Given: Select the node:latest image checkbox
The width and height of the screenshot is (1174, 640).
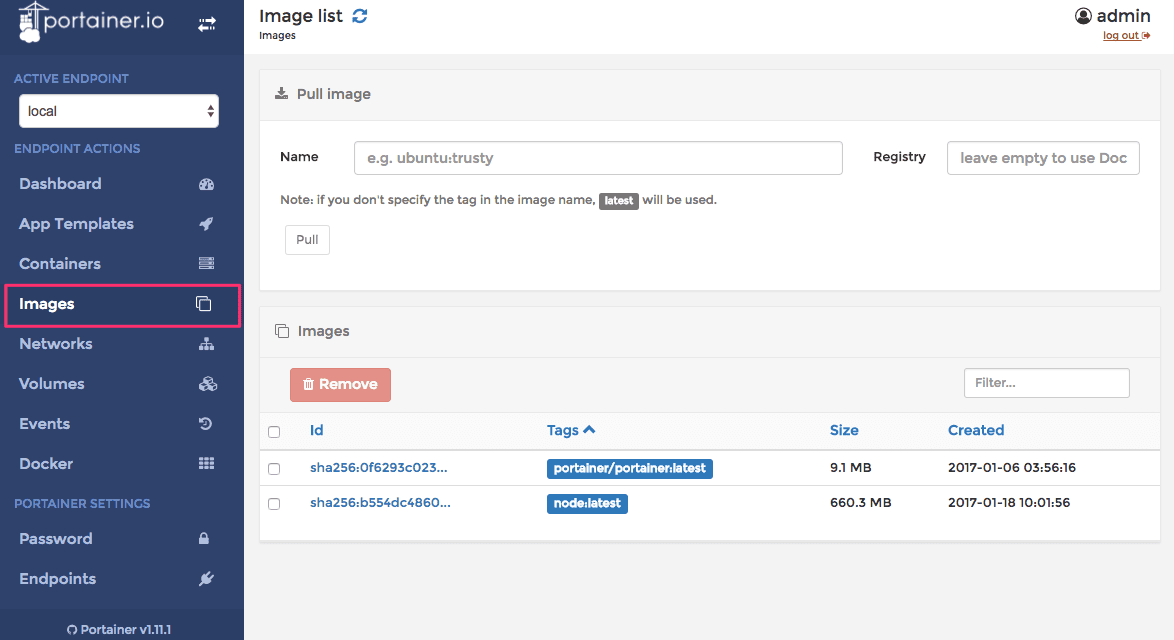Looking at the screenshot, I should pos(274,504).
